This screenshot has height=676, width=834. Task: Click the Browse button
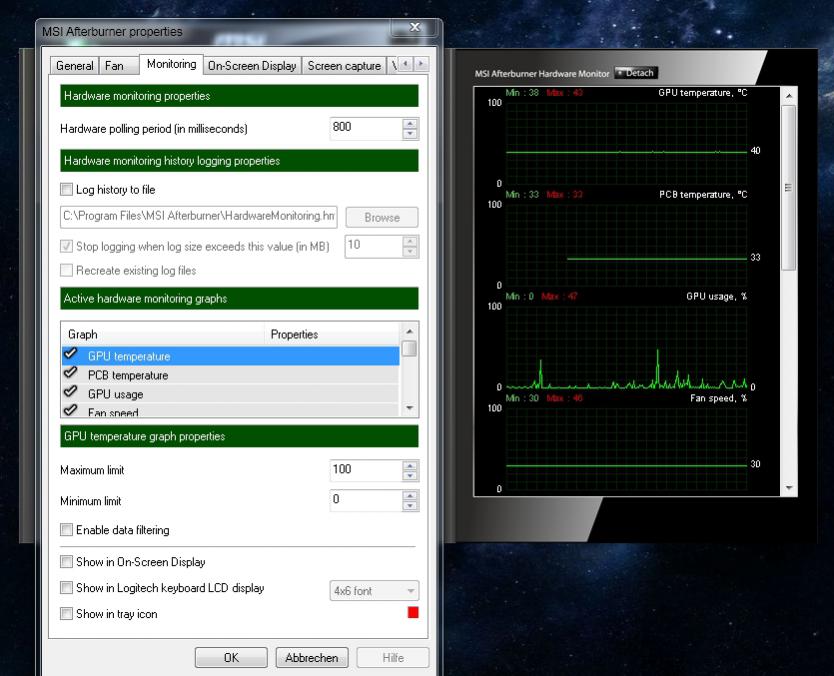382,217
